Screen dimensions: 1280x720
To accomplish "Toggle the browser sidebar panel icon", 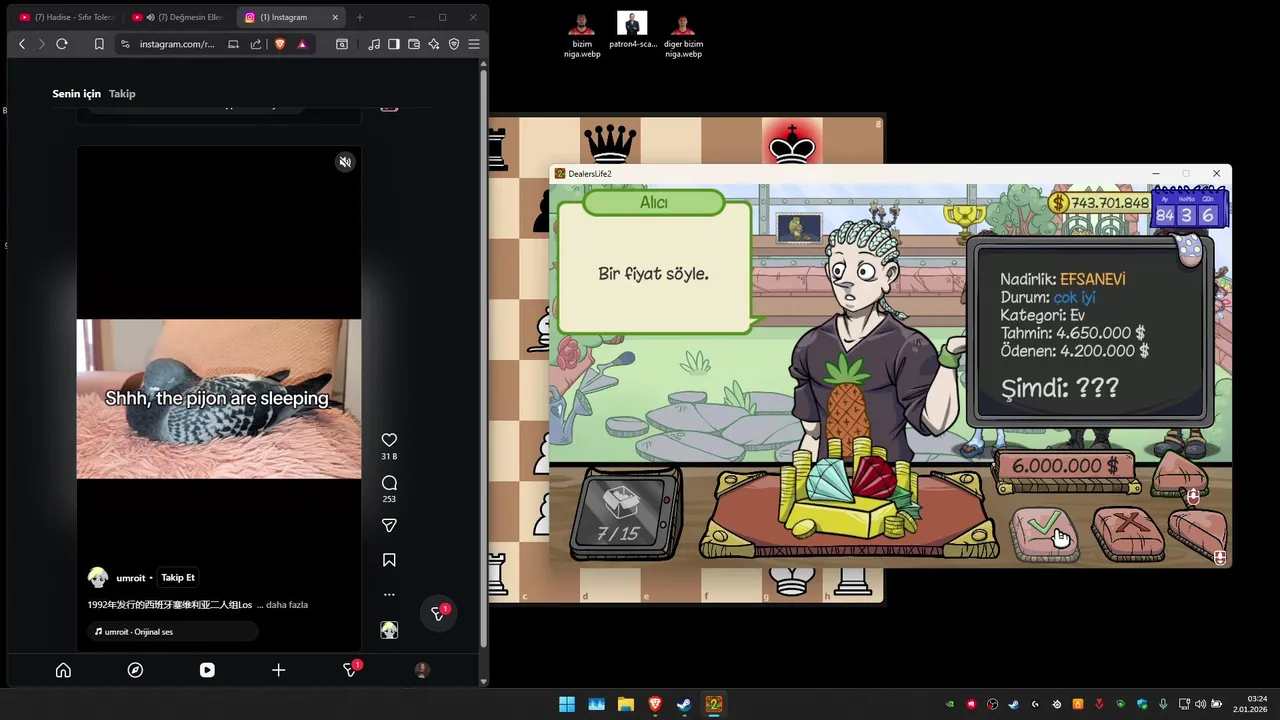I will point(394,44).
